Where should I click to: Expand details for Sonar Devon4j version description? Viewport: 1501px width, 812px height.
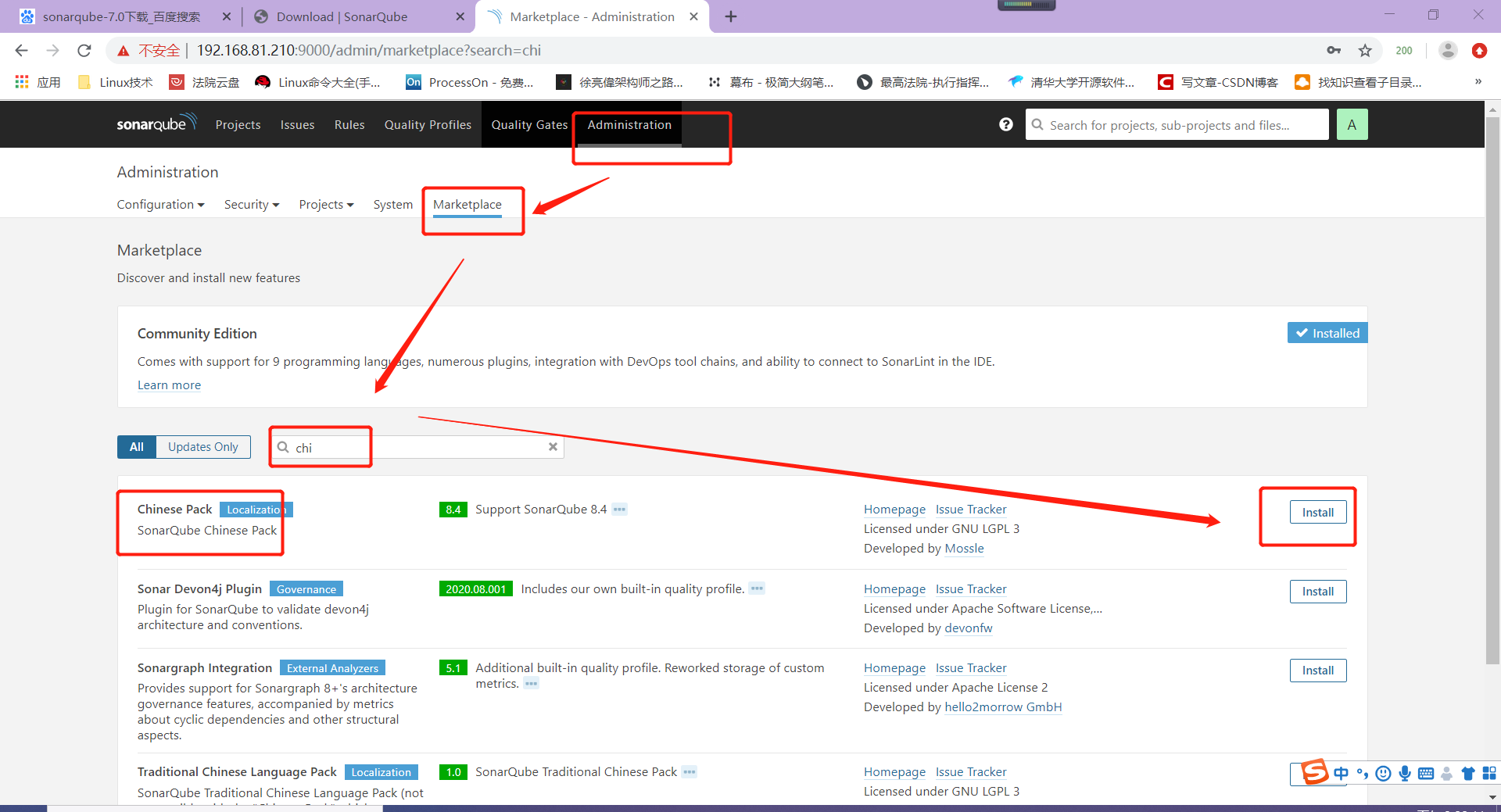click(757, 588)
